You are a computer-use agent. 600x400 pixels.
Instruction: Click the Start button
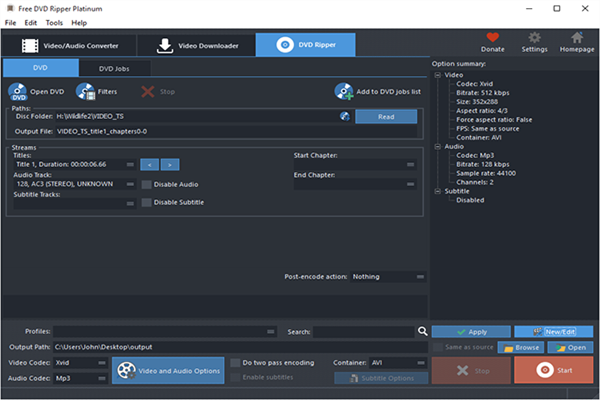point(554,370)
